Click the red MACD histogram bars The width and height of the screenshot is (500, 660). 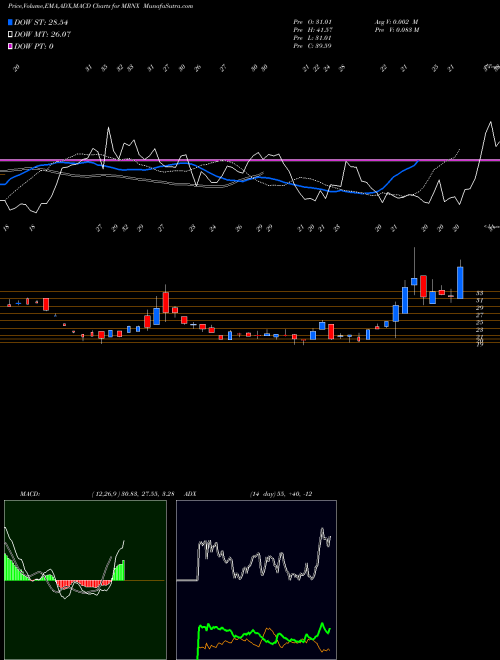coord(83,583)
